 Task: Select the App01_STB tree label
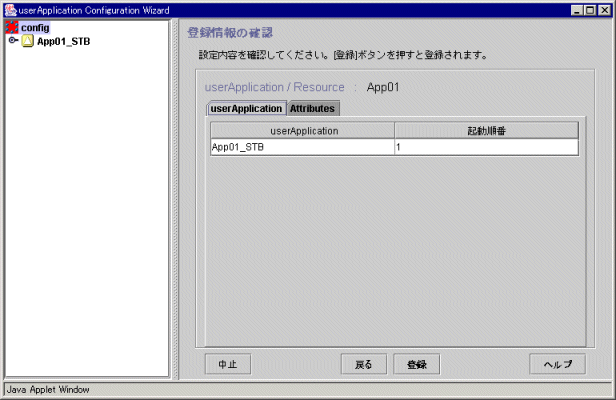point(63,41)
